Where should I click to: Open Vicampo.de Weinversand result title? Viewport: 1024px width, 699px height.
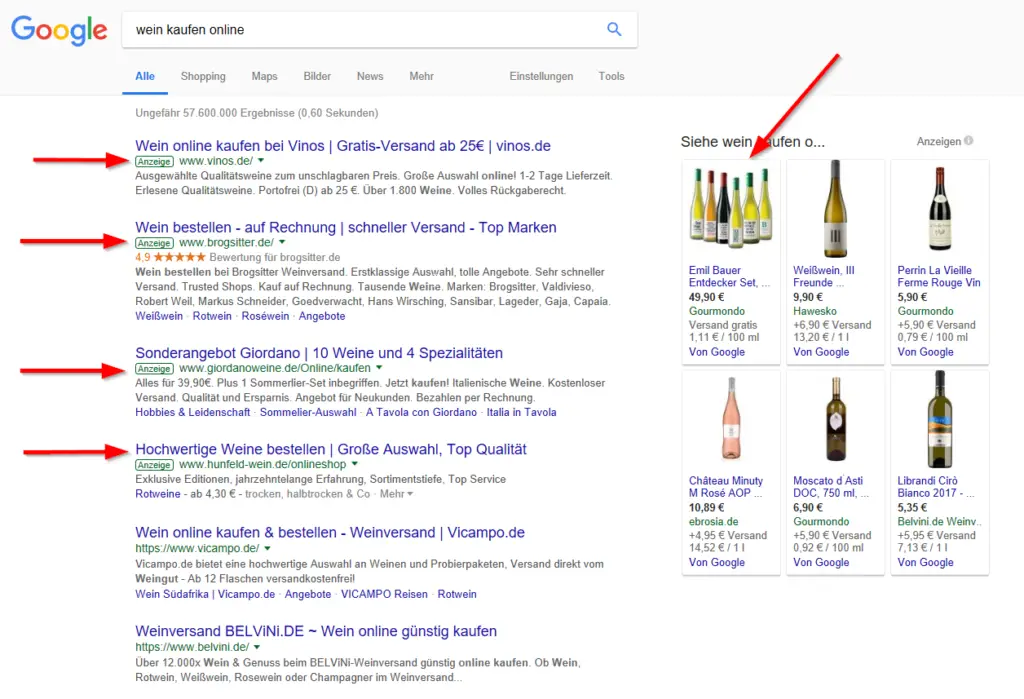[x=330, y=532]
